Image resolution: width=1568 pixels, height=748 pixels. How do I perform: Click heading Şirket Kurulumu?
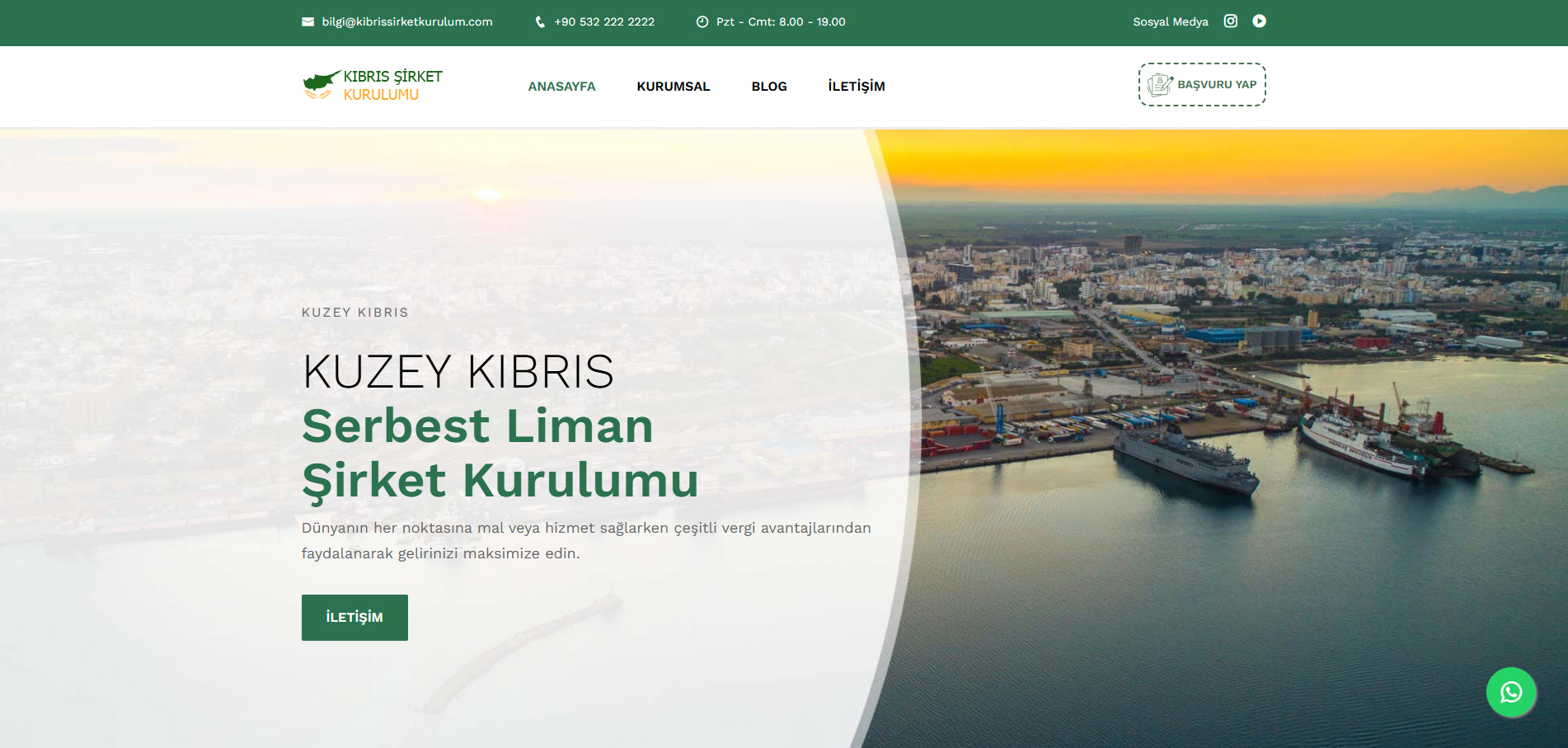click(500, 481)
